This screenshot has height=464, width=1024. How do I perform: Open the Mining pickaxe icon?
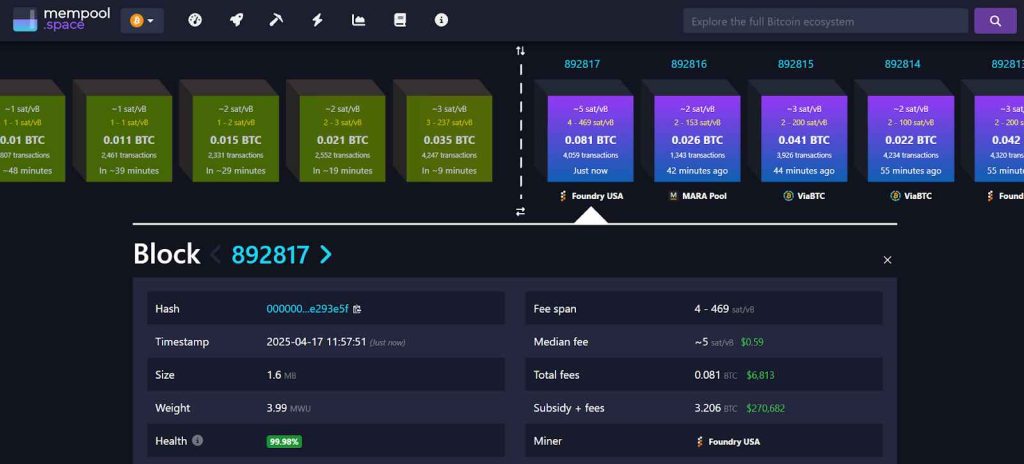[x=277, y=20]
